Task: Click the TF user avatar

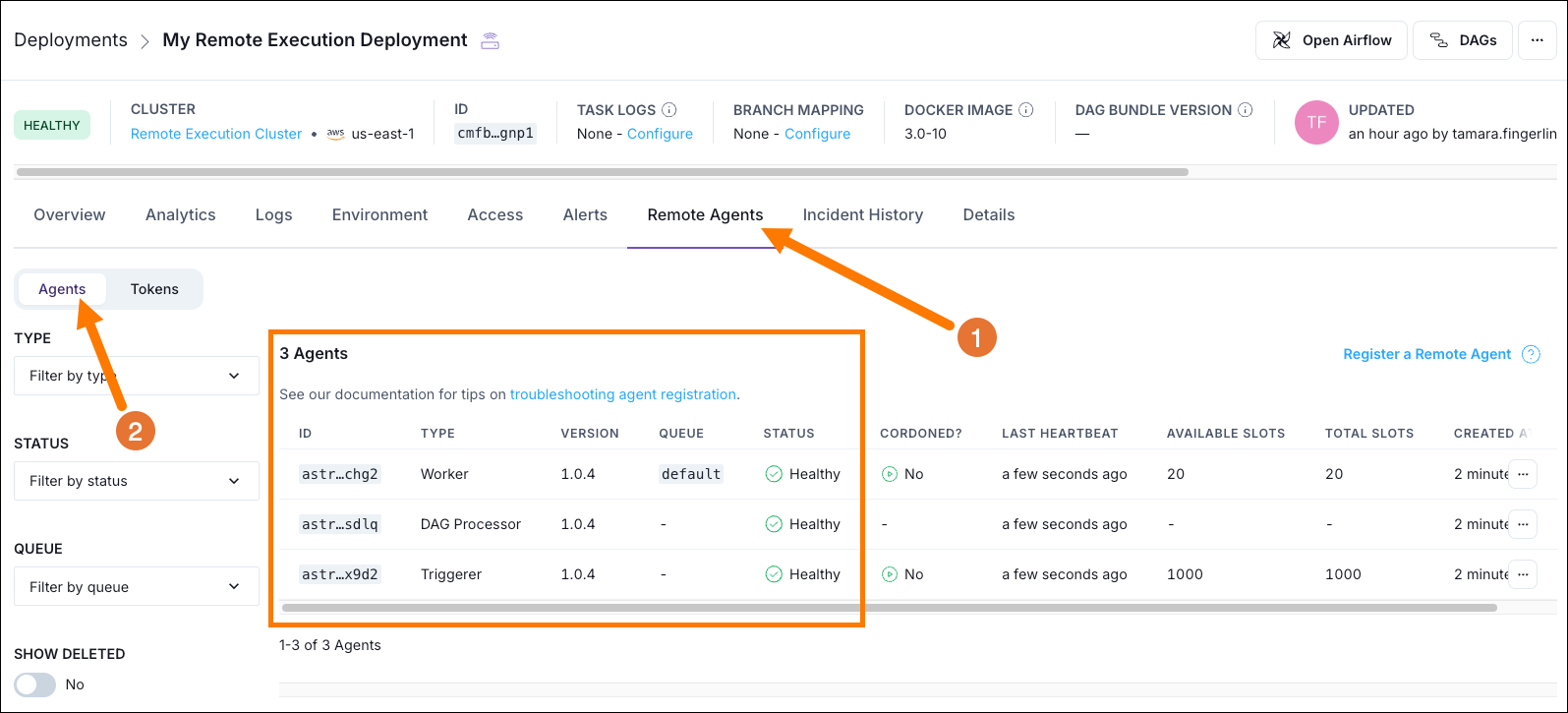Action: [x=1316, y=123]
